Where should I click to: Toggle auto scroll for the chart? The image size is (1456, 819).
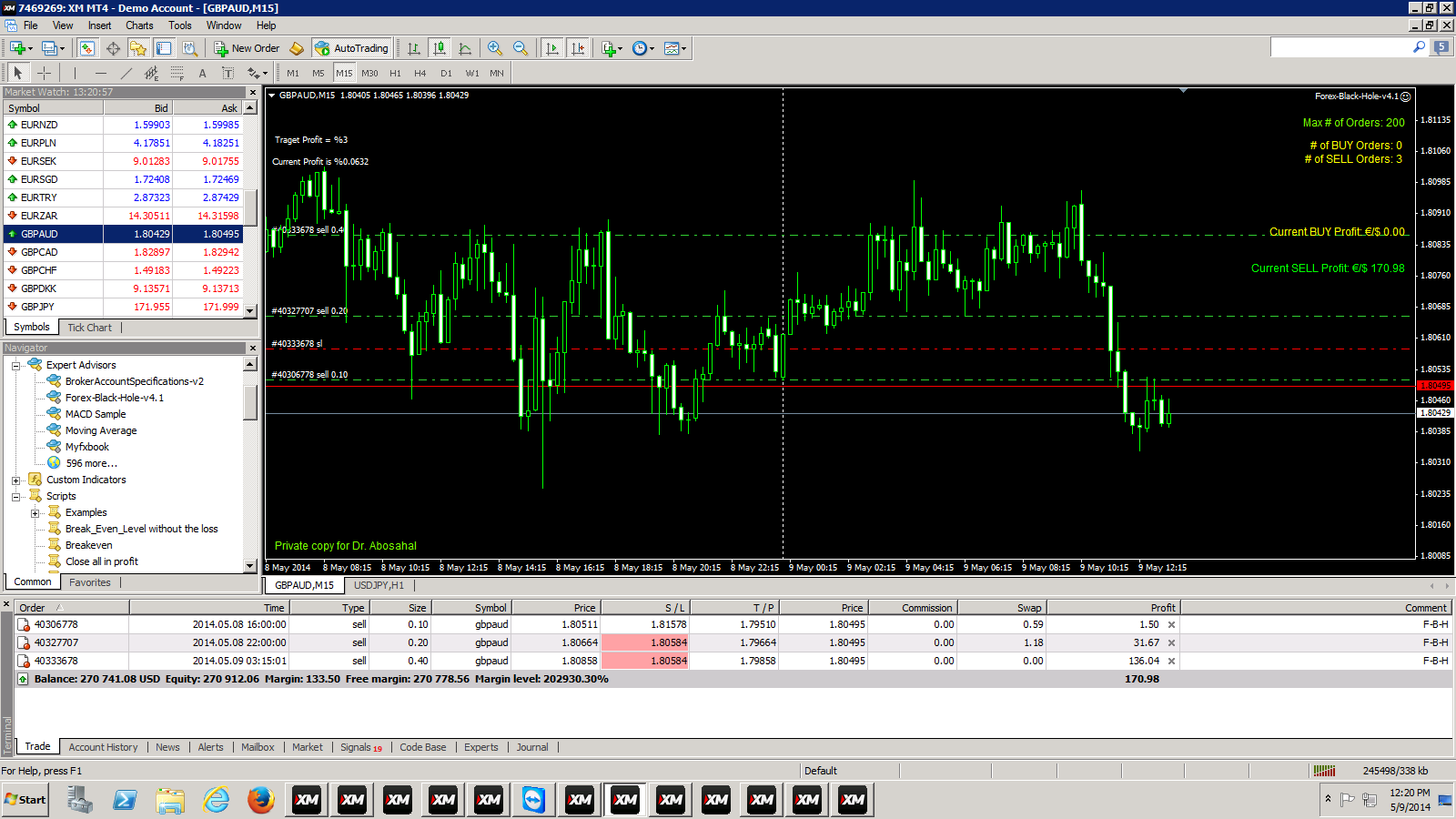(x=552, y=48)
